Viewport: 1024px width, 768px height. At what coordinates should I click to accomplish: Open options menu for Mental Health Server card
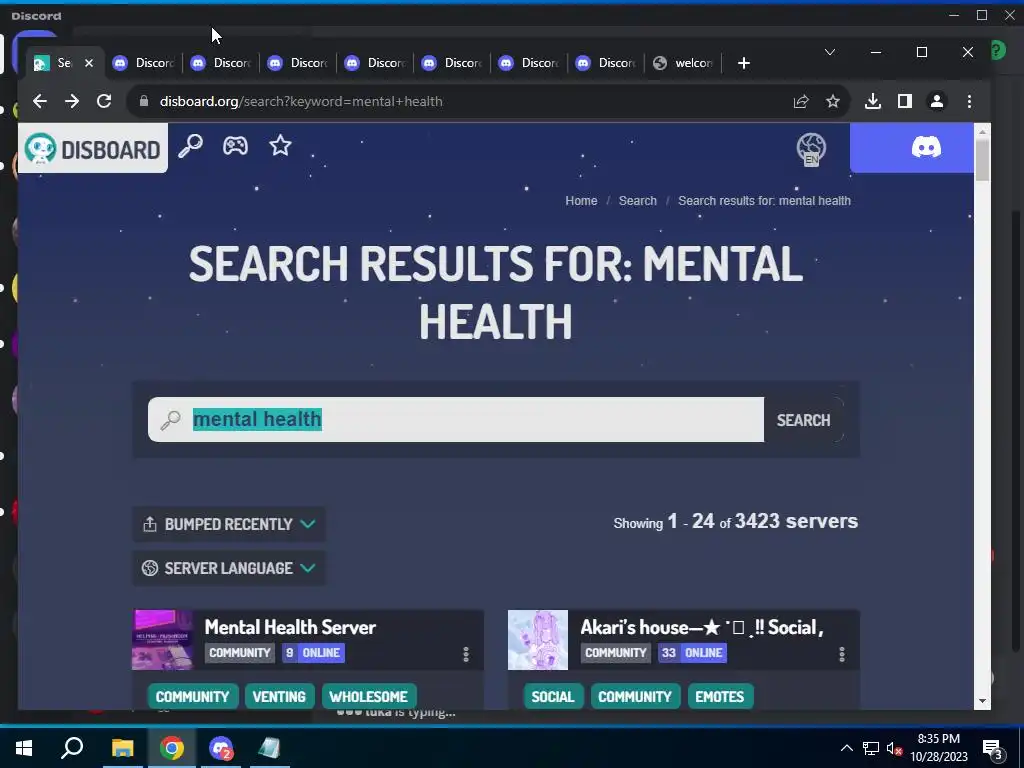point(466,654)
